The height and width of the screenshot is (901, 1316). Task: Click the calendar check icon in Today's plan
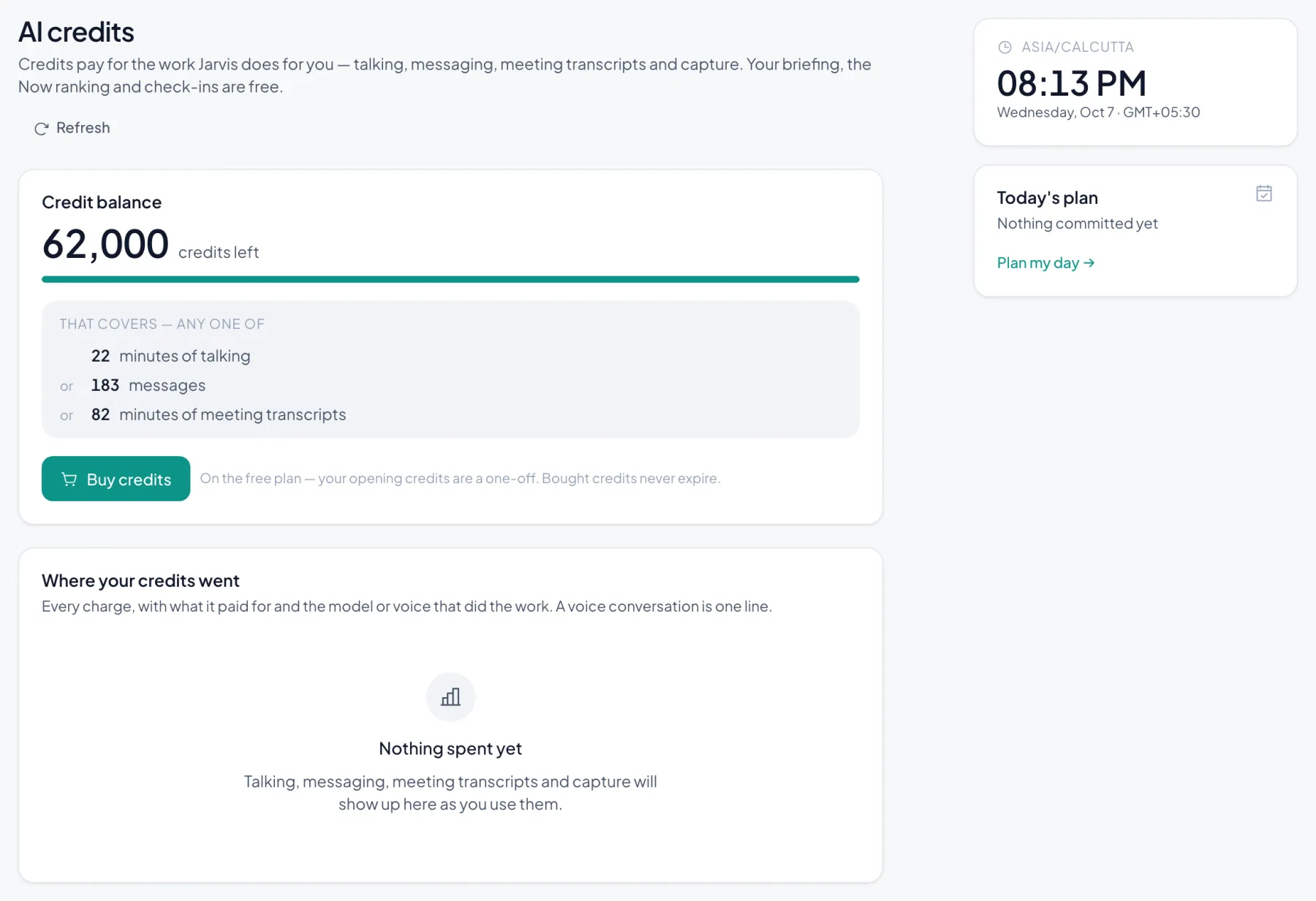[1264, 194]
